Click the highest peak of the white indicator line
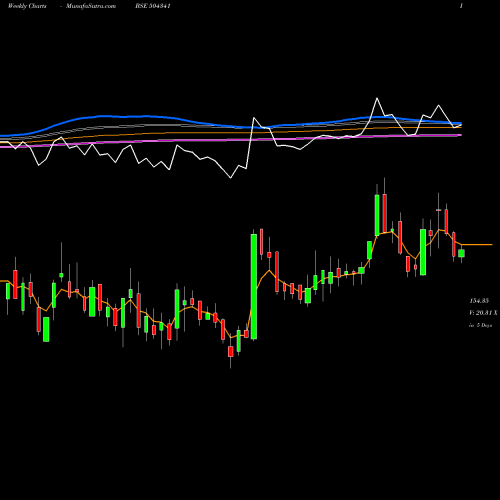The width and height of the screenshot is (500, 500). 377,98
